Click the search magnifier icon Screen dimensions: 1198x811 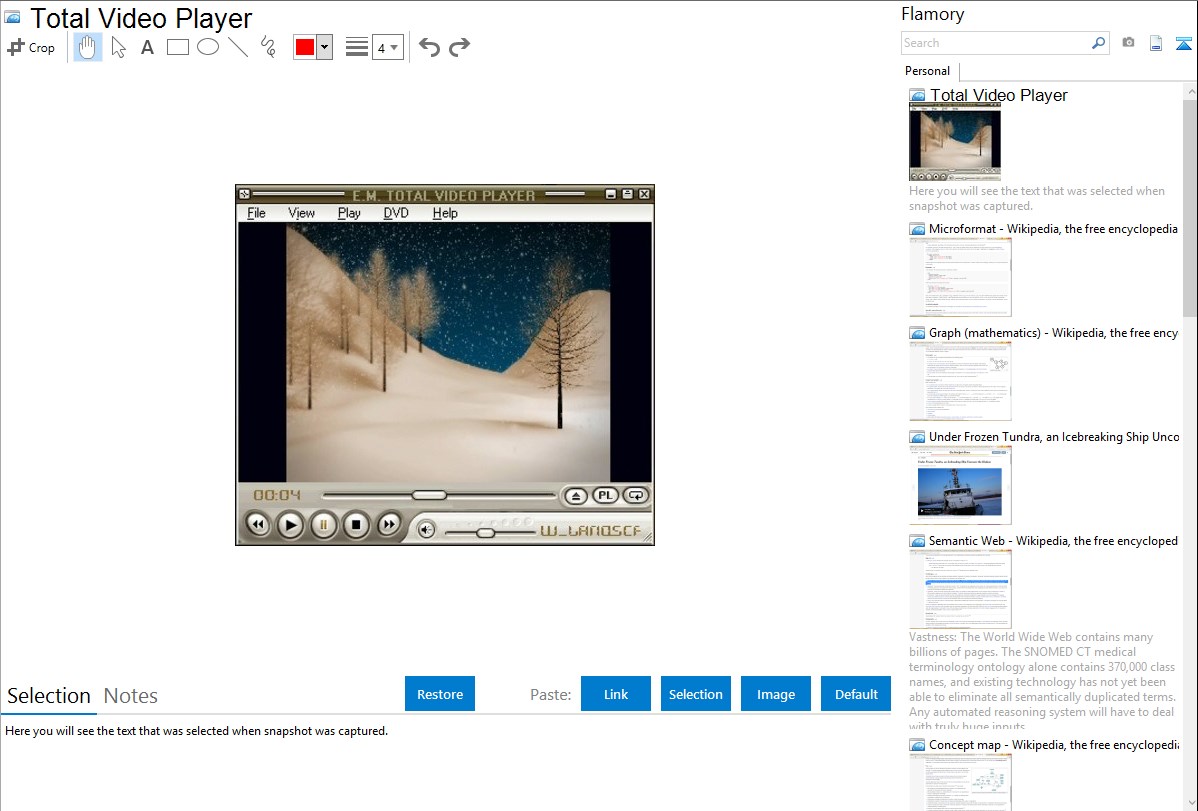[1099, 43]
